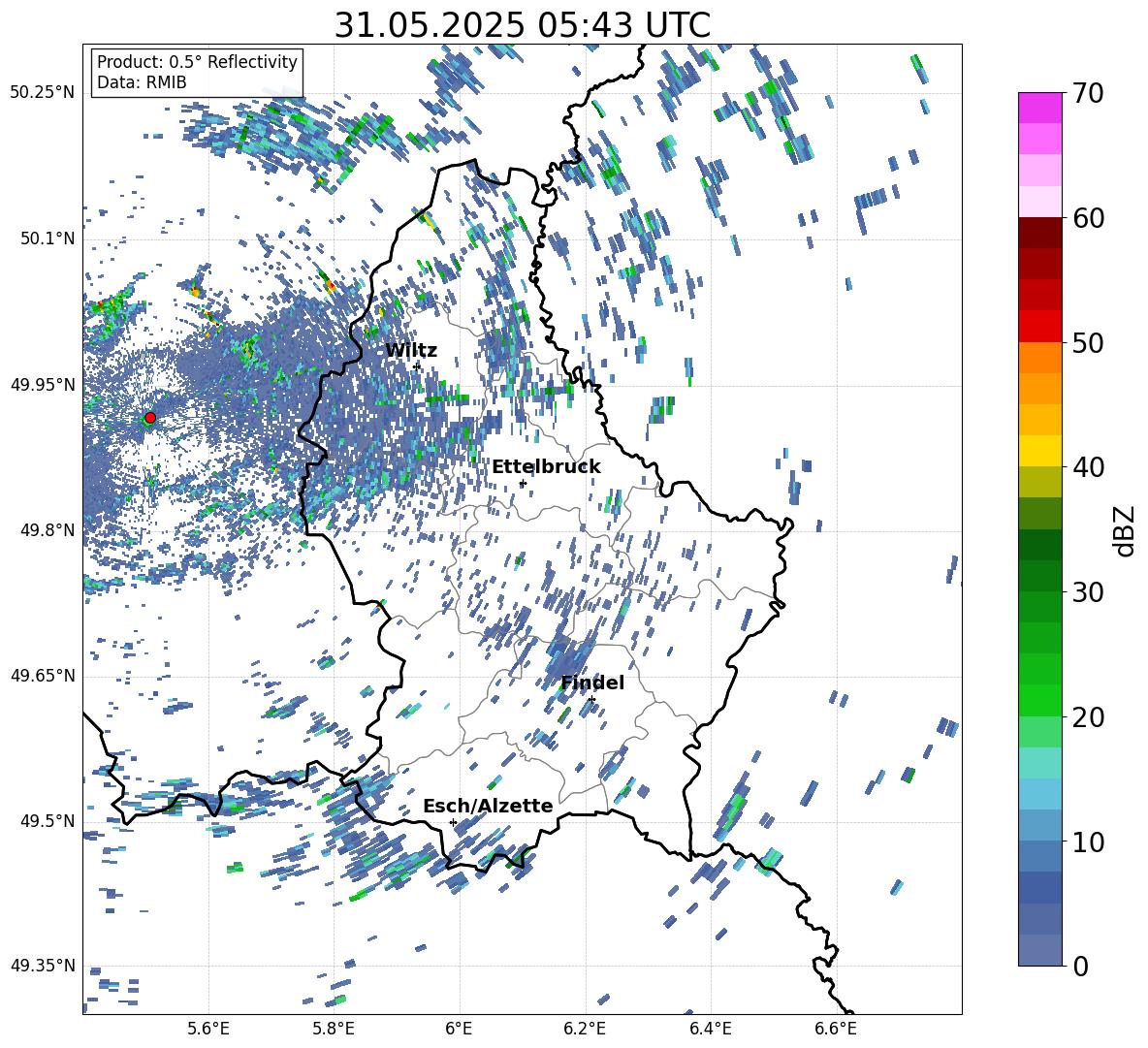1148x1048 pixels.
Task: Click the Findel station cross marker
Action: click(x=591, y=700)
